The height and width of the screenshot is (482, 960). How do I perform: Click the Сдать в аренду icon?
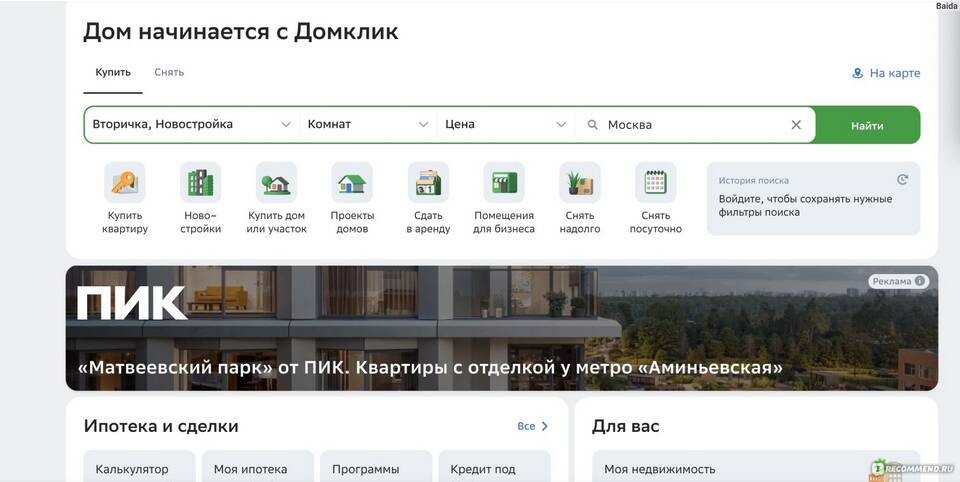[428, 183]
